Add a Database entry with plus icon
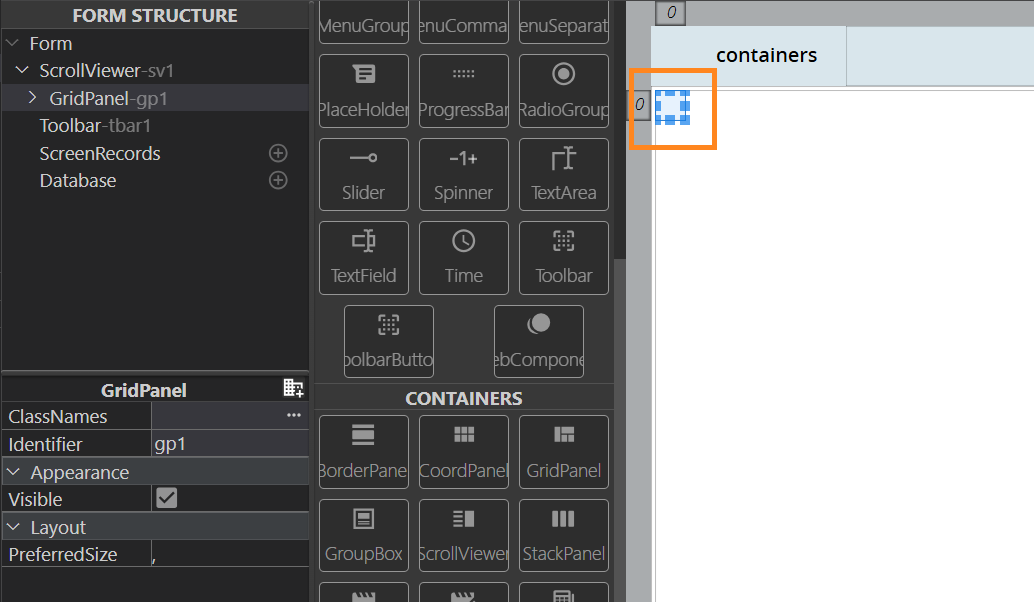Viewport: 1034px width, 602px height. pos(278,181)
